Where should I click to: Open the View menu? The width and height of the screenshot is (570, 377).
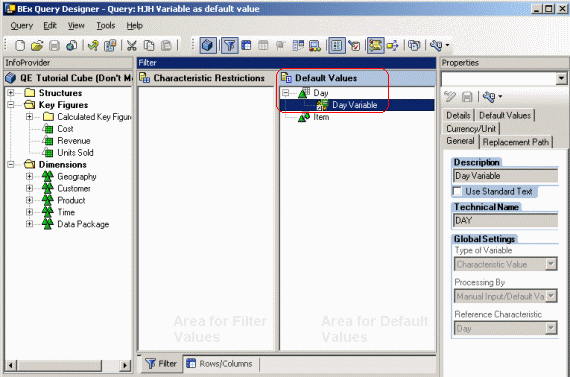76,26
